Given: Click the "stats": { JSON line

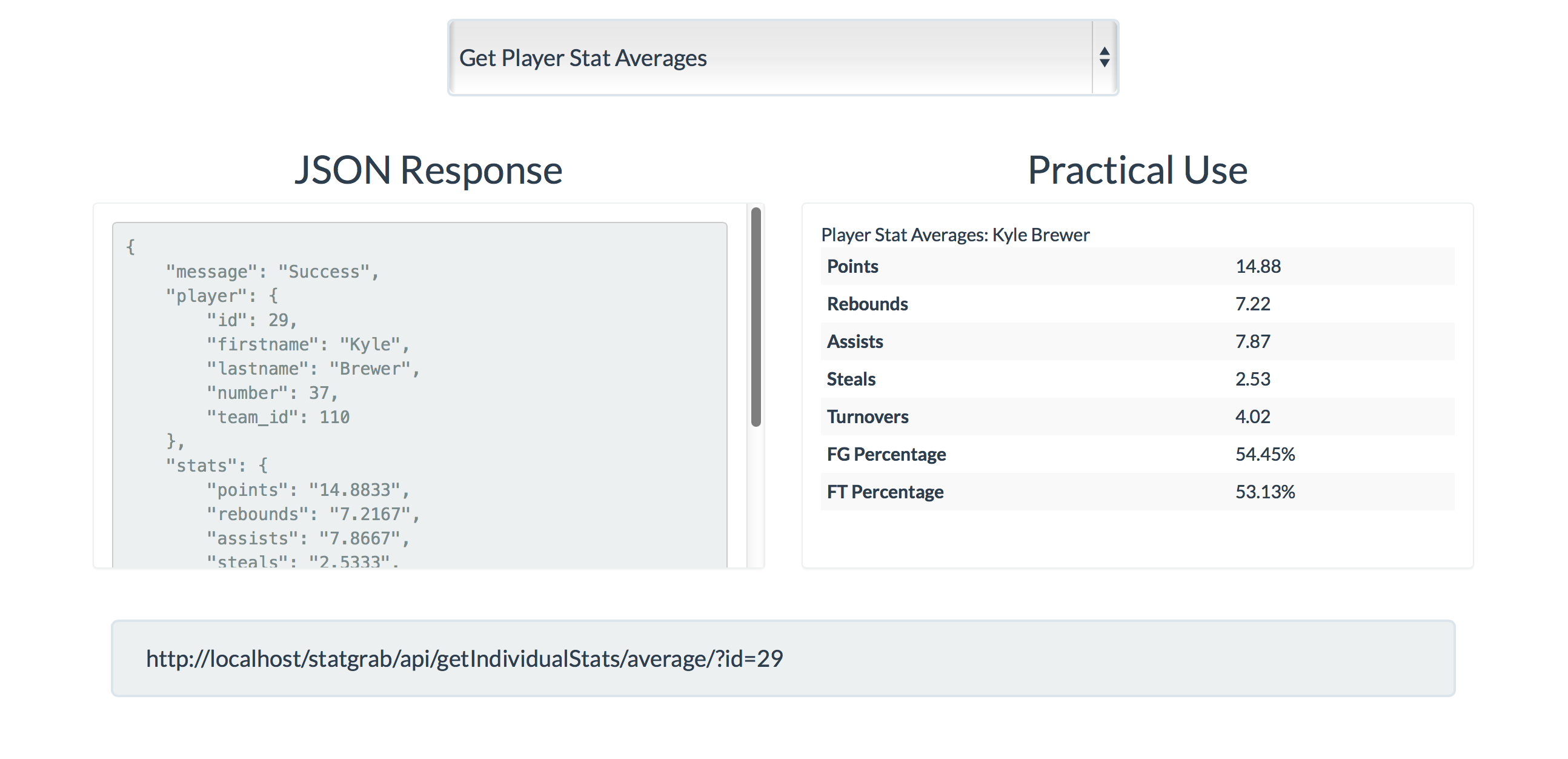Looking at the screenshot, I should [x=216, y=466].
